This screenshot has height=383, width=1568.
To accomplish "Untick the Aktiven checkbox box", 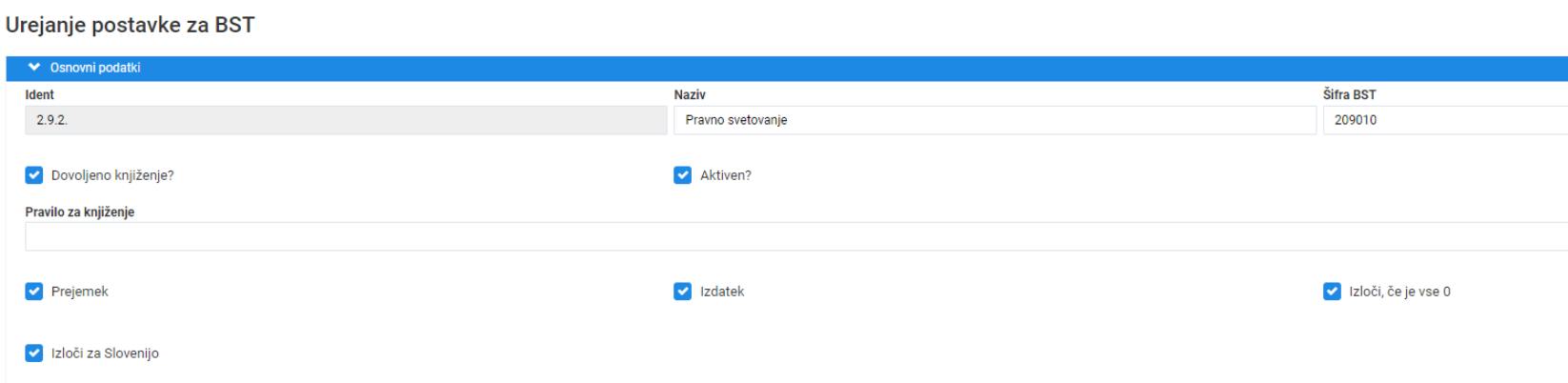I will tap(682, 175).
